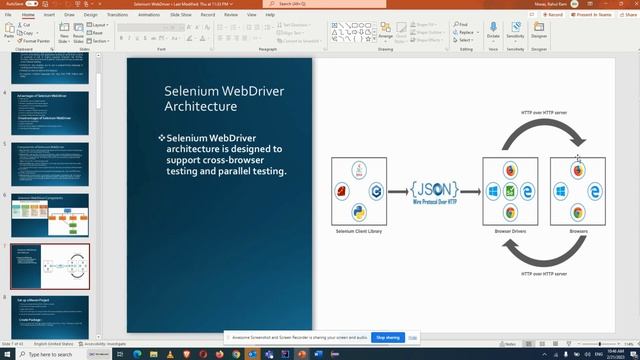Toggle the AutoSave switch
This screenshot has height=360, width=640.
point(31,4)
